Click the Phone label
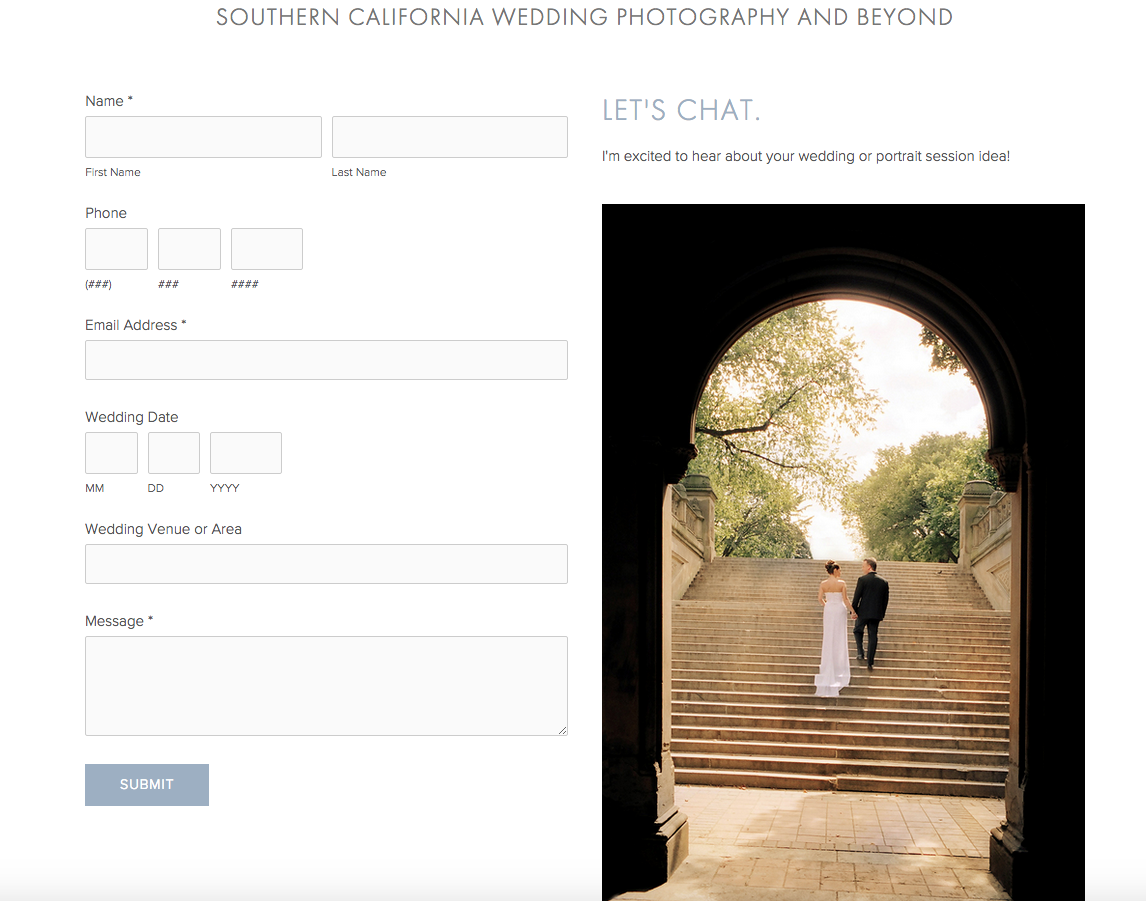Screen dimensions: 1146x901 [106, 213]
